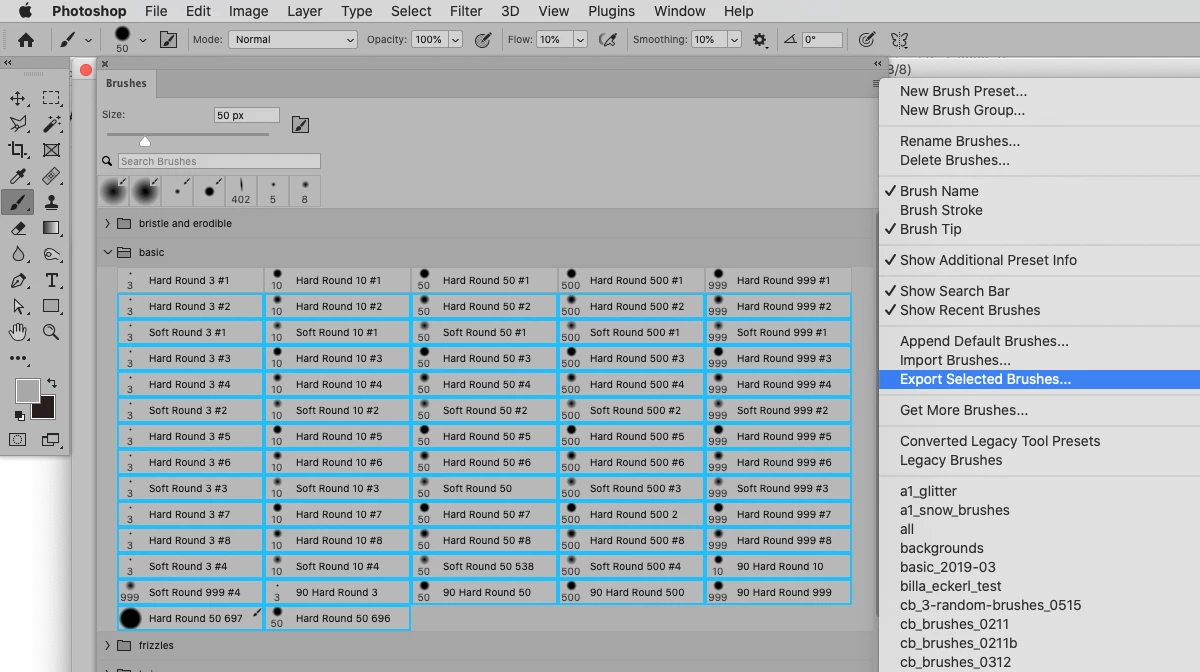Select the Hand tool
The height and width of the screenshot is (672, 1200).
click(18, 332)
